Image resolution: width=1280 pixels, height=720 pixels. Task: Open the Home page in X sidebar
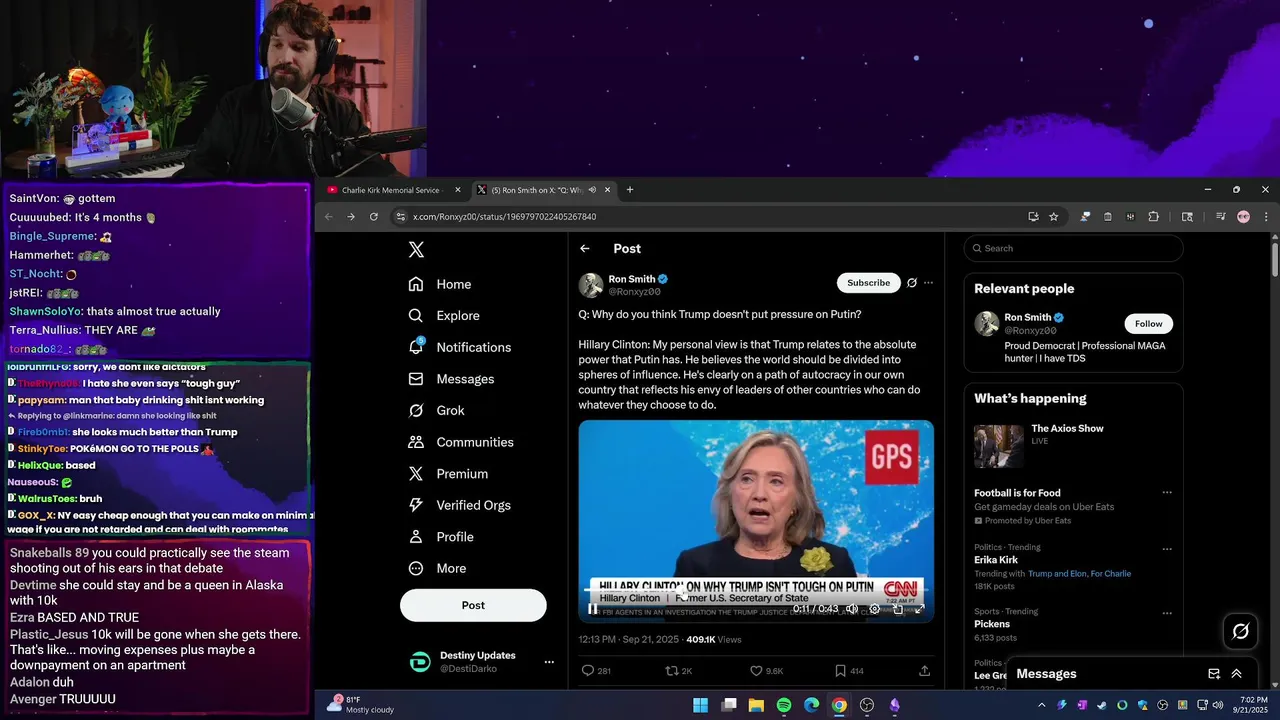440,284
